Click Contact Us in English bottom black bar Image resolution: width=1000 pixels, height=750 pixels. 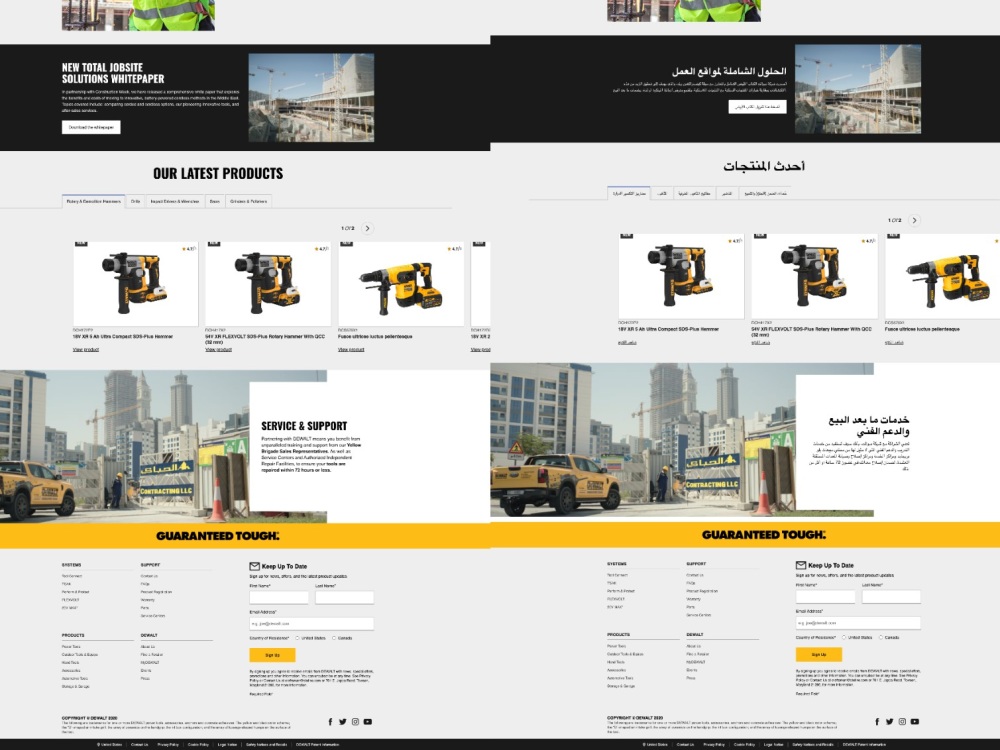click(x=140, y=745)
